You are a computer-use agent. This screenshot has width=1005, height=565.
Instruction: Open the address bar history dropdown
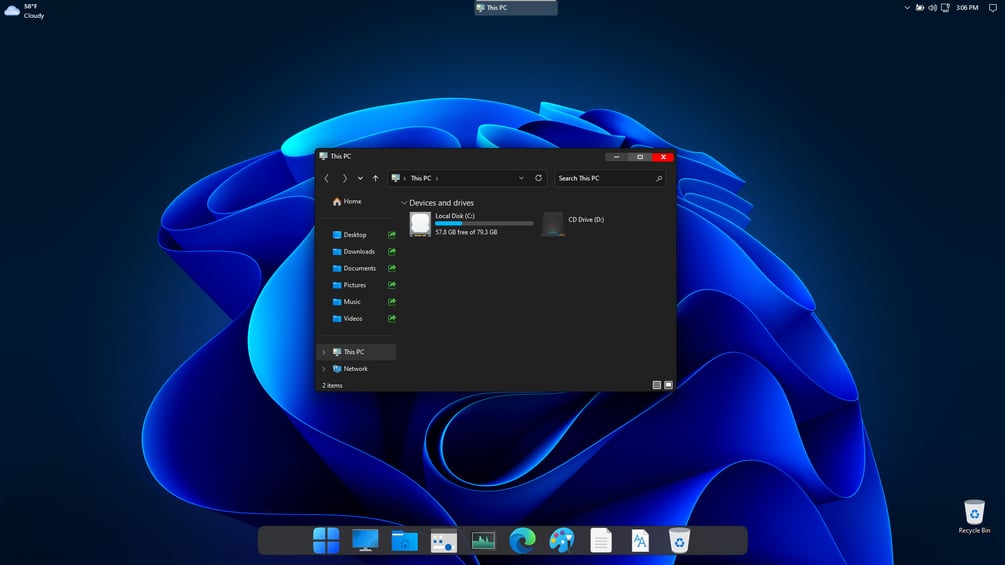521,178
